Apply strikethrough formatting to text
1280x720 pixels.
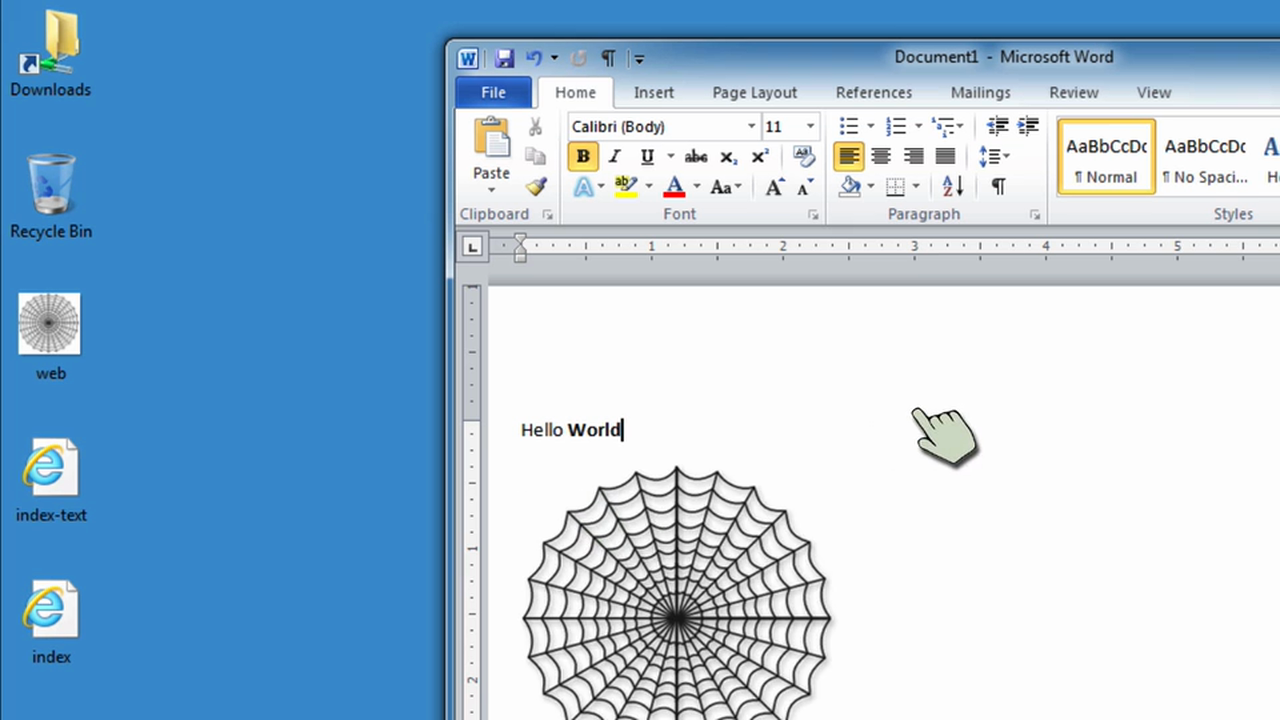696,157
